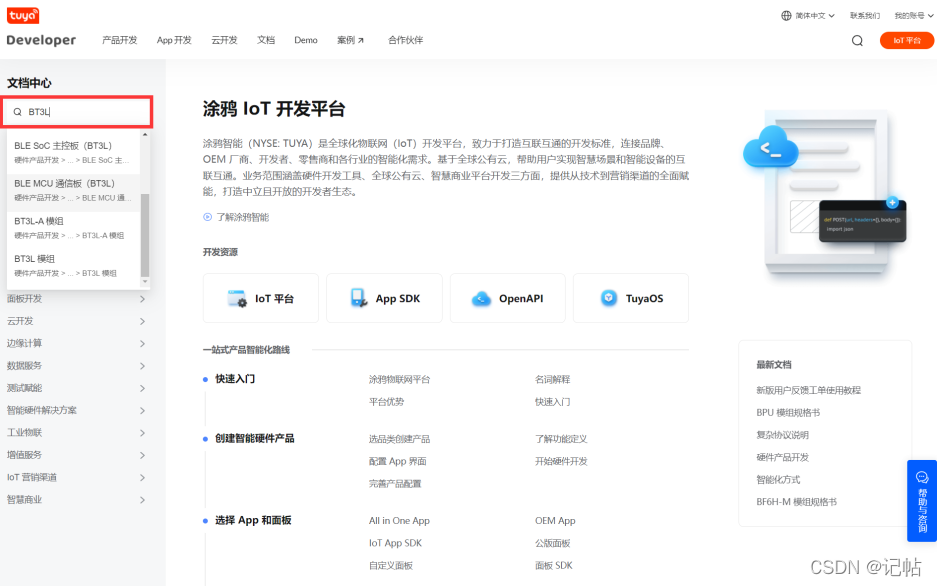Expand the 数据服务 sidebar section
Viewport: 937px width, 586px height.
[x=76, y=366]
